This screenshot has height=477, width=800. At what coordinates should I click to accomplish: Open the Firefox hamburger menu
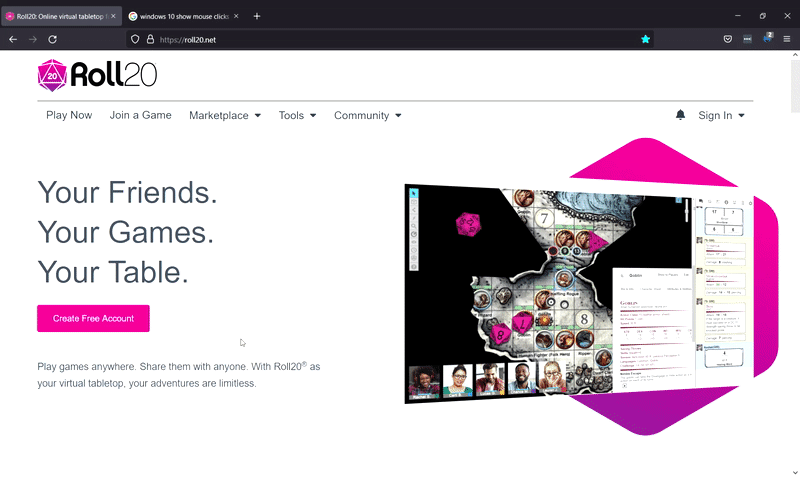pos(786,39)
